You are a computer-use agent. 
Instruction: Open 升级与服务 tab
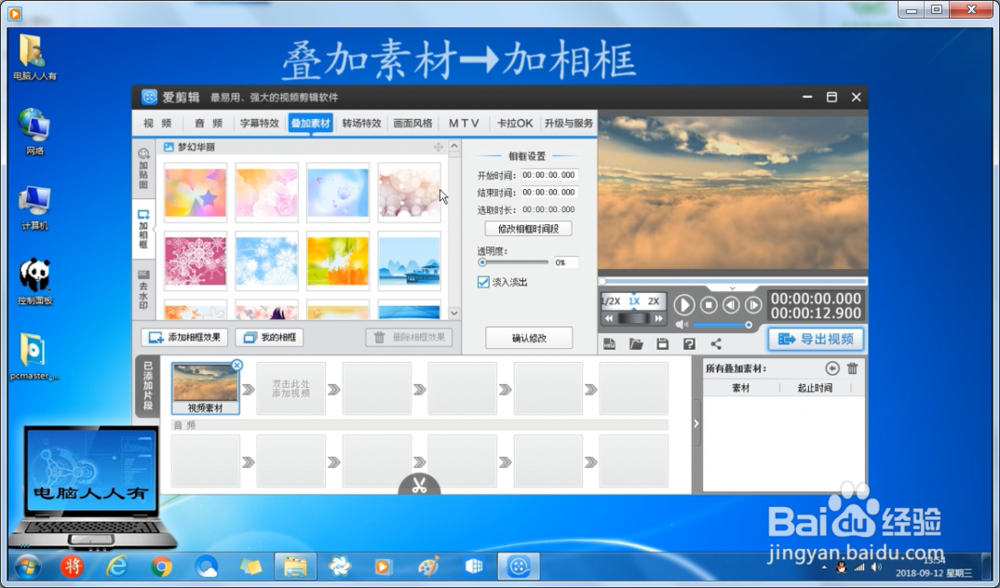pyautogui.click(x=568, y=123)
